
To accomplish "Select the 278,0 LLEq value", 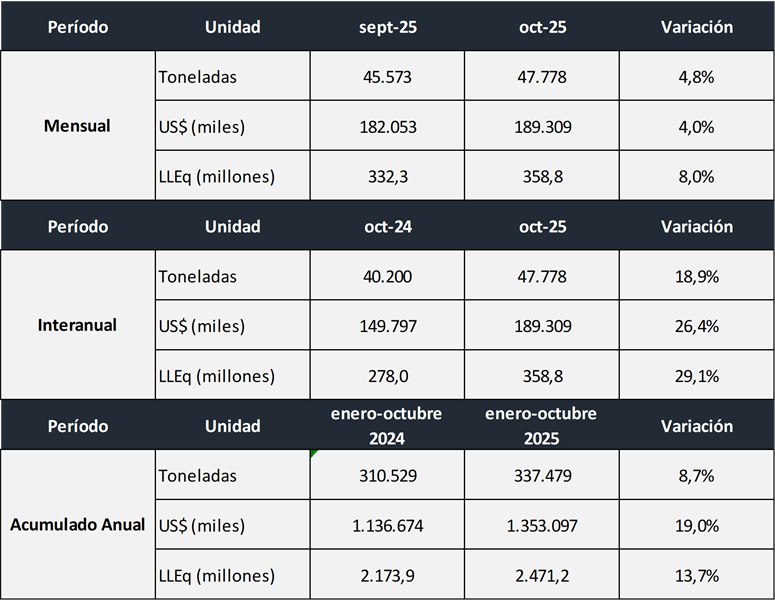I will 387,376.
